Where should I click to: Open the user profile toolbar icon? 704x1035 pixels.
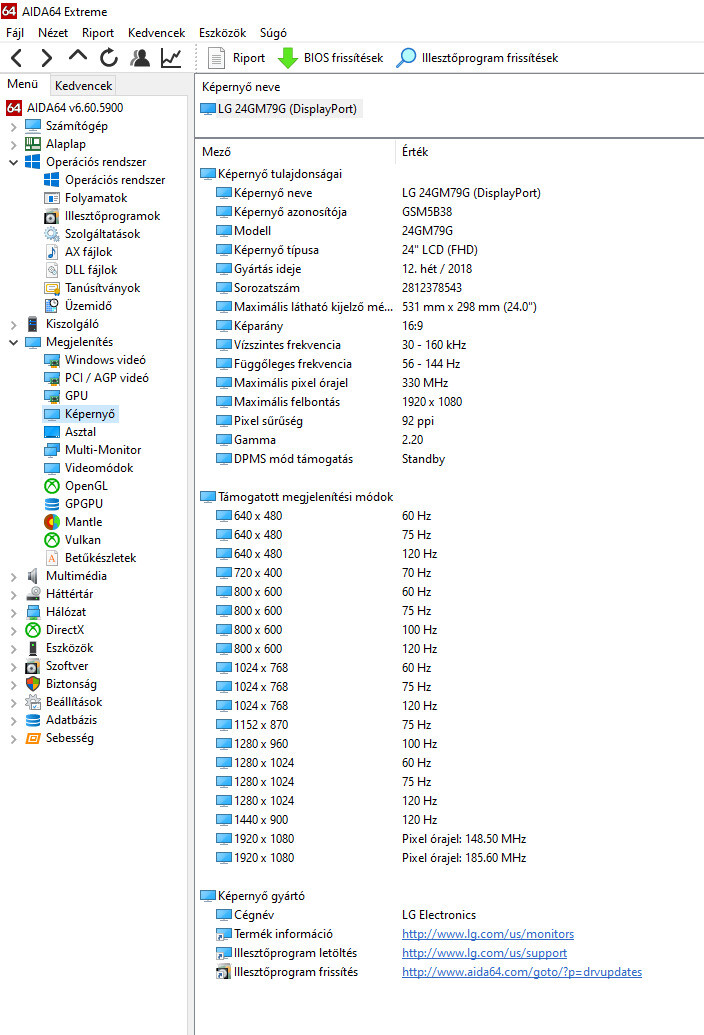click(140, 58)
